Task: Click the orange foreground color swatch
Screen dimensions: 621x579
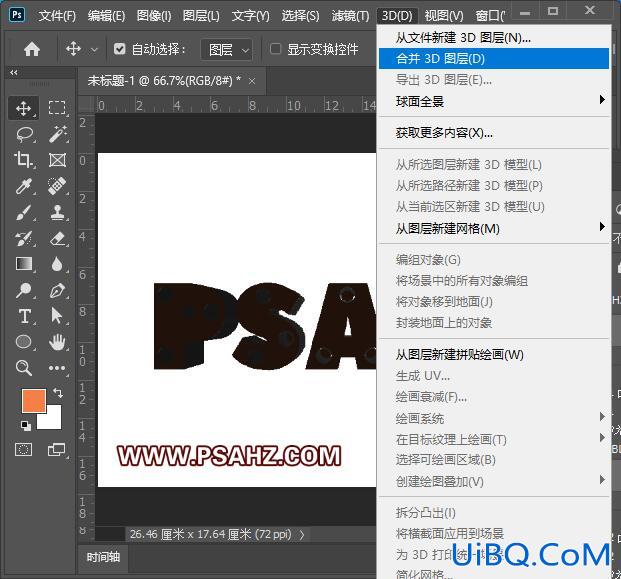Action: [34, 400]
